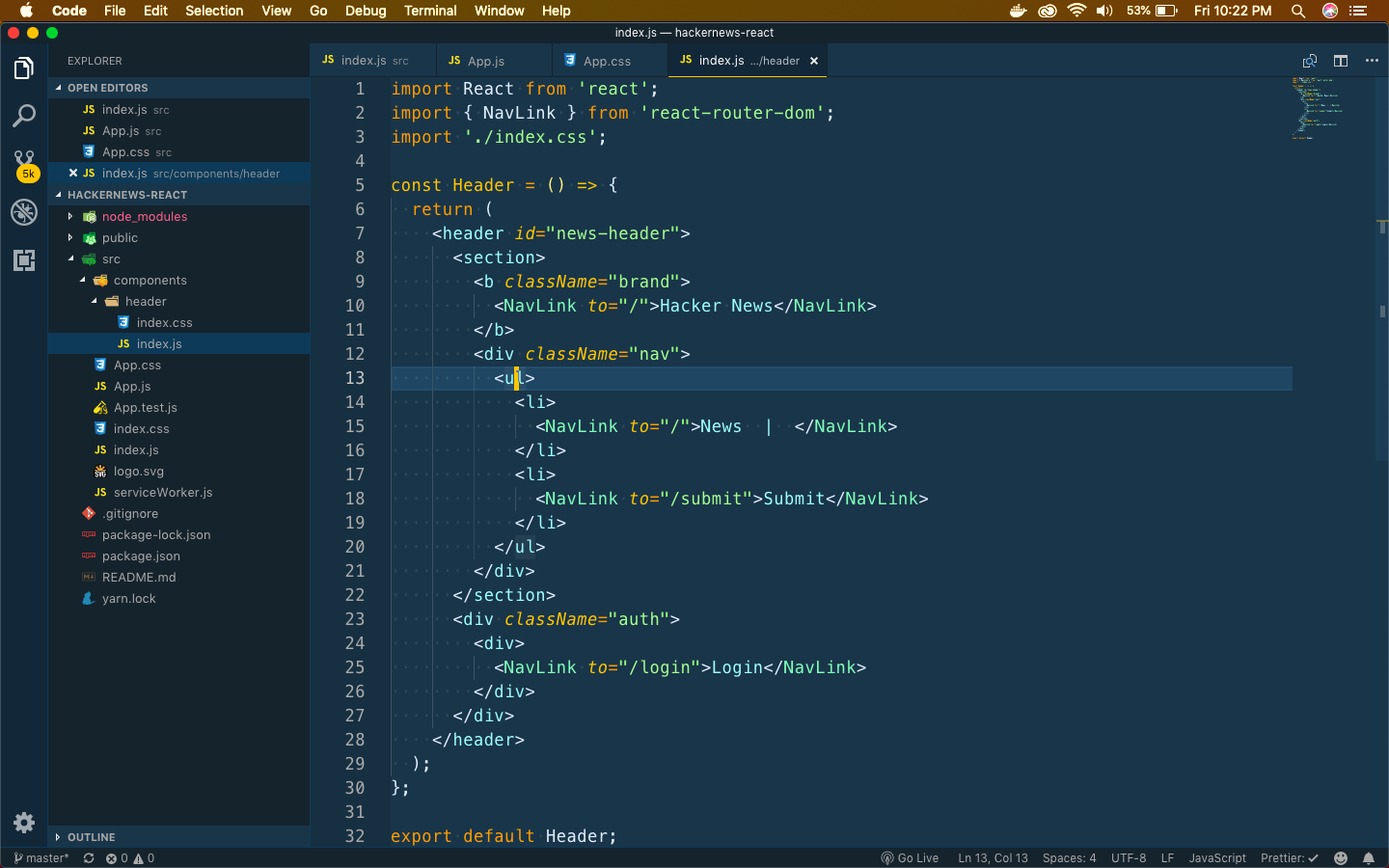Change encoding via UTF-8 indicator
The image size is (1389, 868).
[1129, 858]
